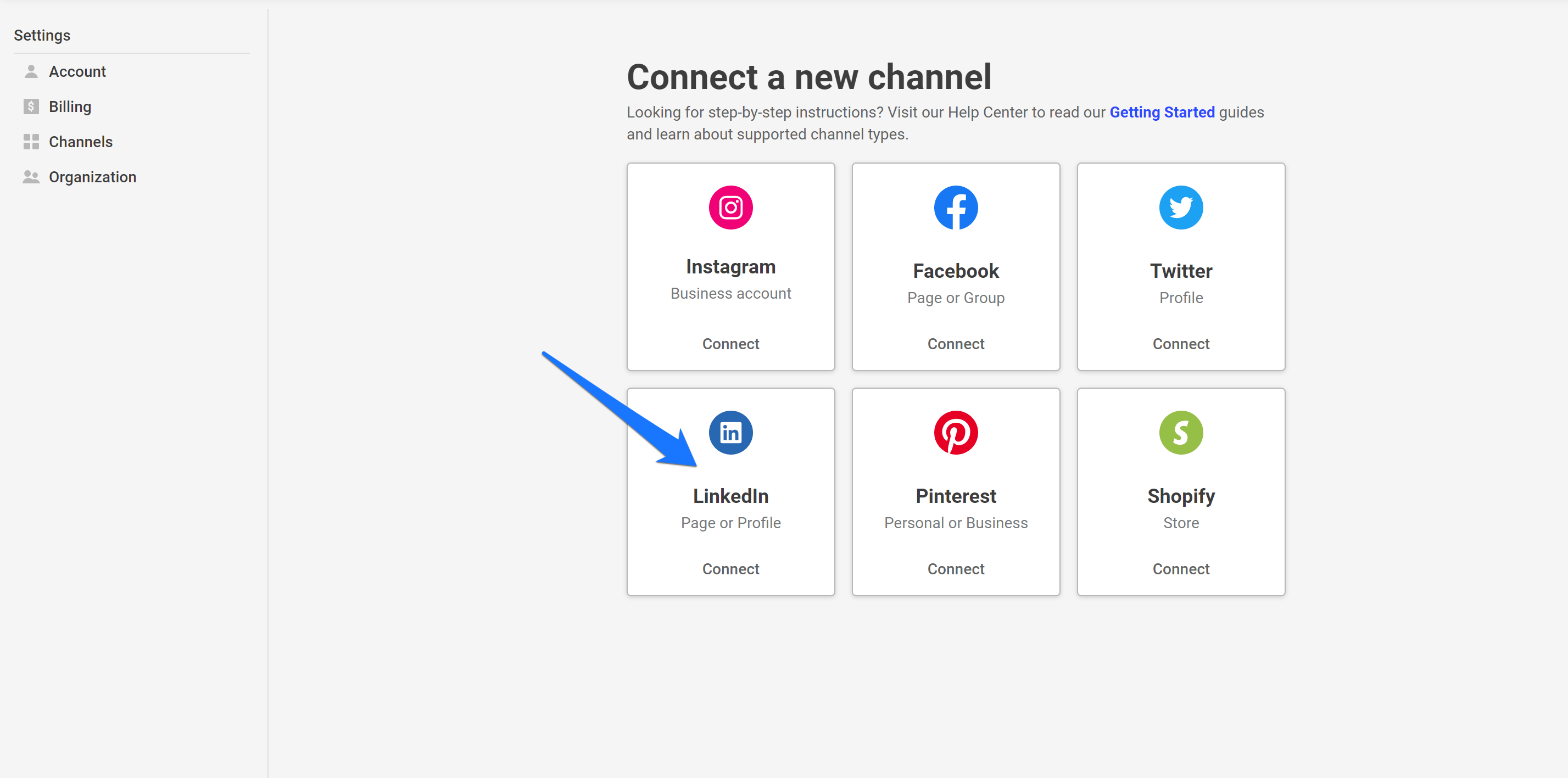
Task: Click the Channels grid icon in sidebar
Action: tap(31, 142)
